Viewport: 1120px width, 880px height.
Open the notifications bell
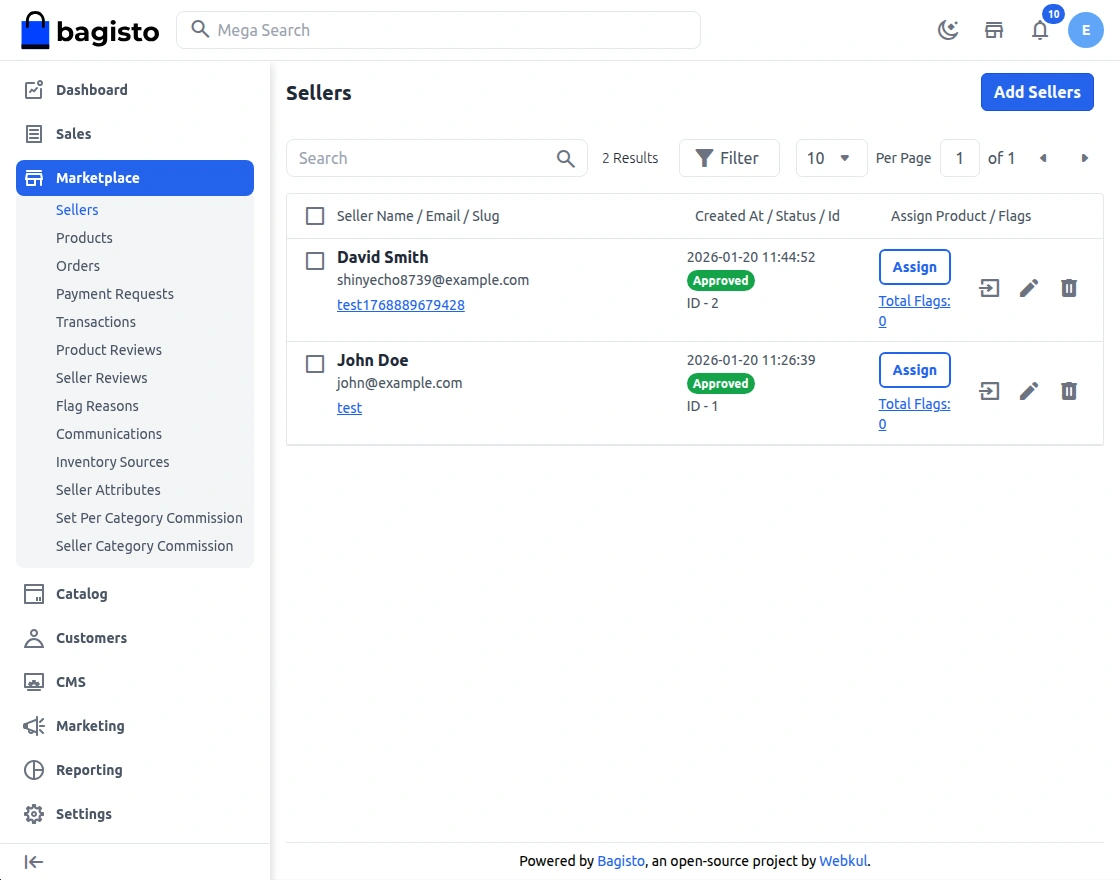1040,30
